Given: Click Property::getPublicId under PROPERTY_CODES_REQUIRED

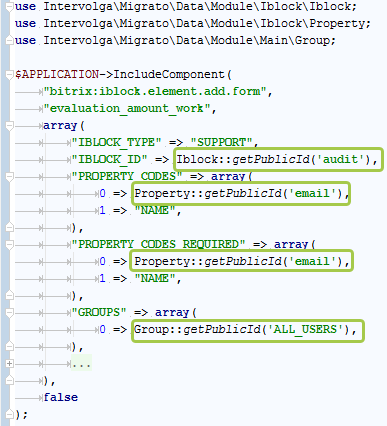Looking at the screenshot, I should [x=239, y=261].
